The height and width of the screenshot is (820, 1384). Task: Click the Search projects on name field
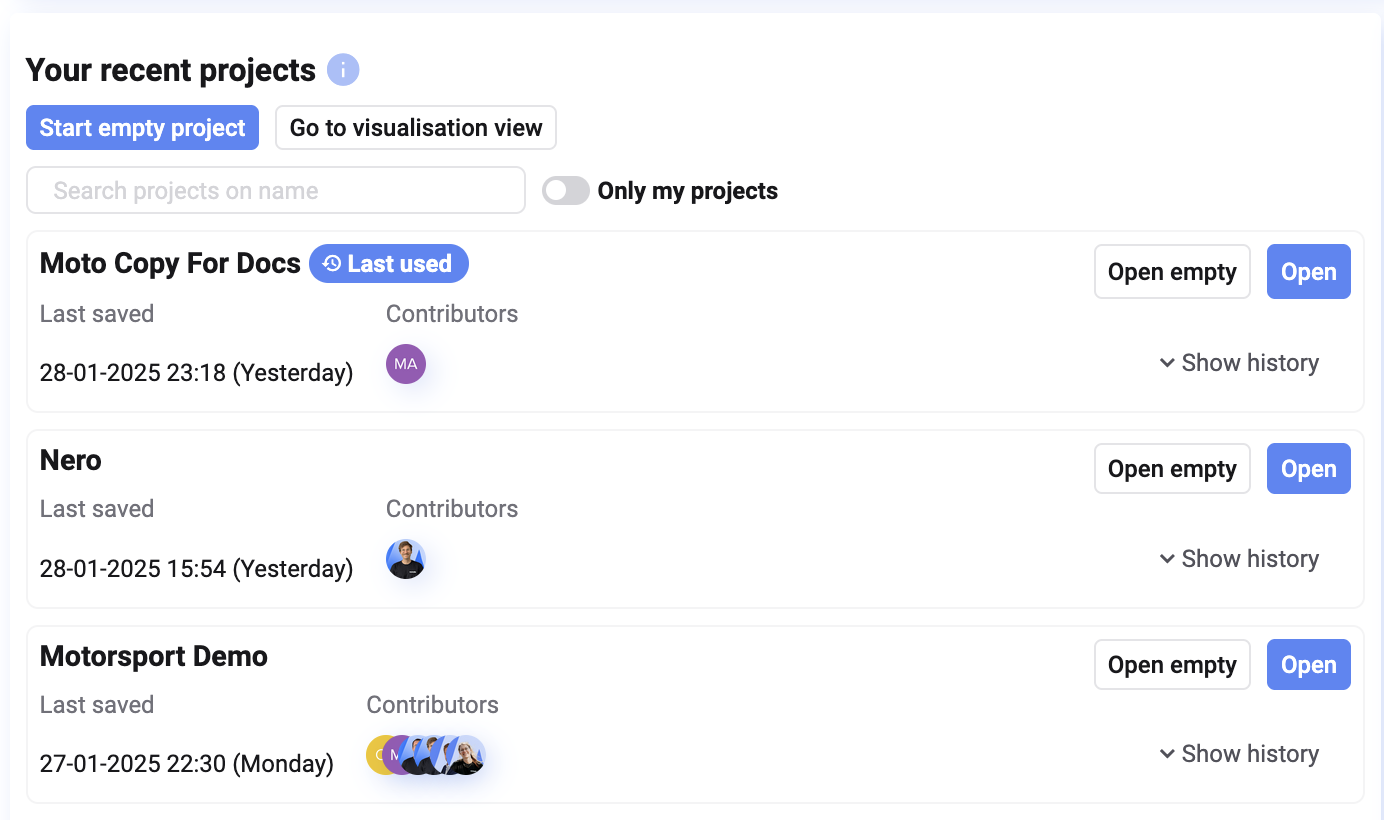(276, 191)
